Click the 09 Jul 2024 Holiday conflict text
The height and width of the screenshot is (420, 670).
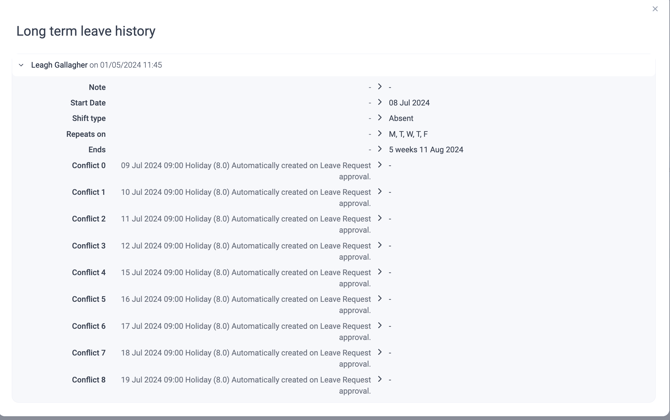click(246, 171)
